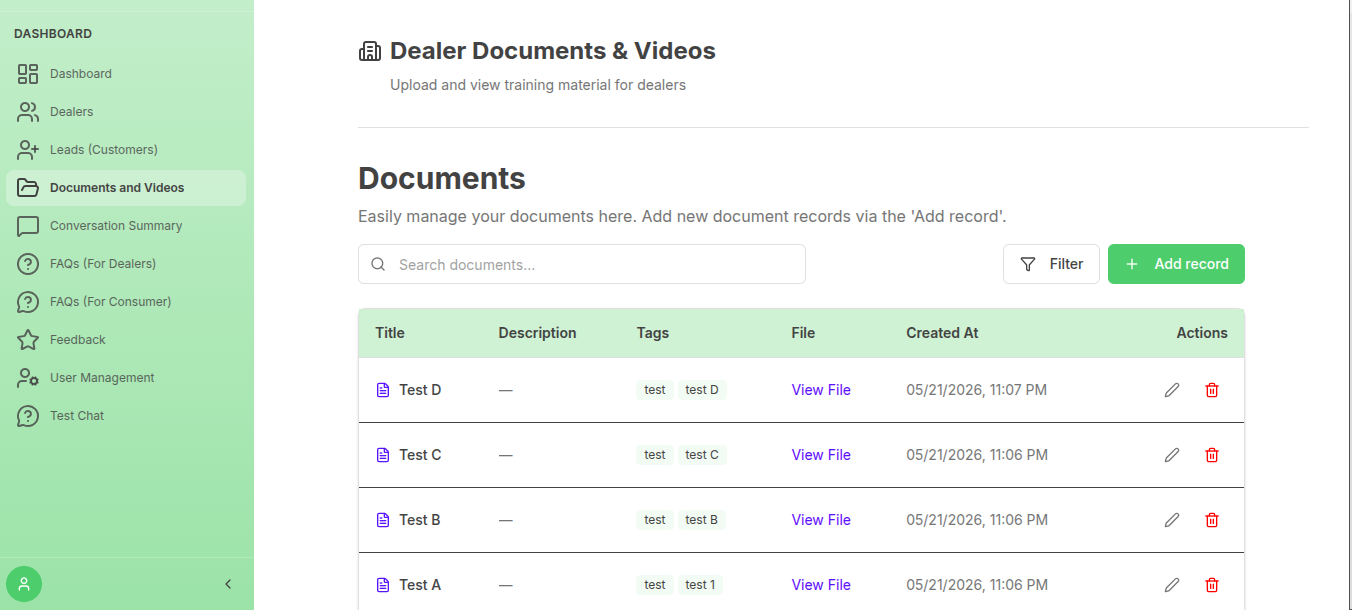Click the Dashboard grid icon in sidebar
The image size is (1352, 610).
[x=28, y=74]
